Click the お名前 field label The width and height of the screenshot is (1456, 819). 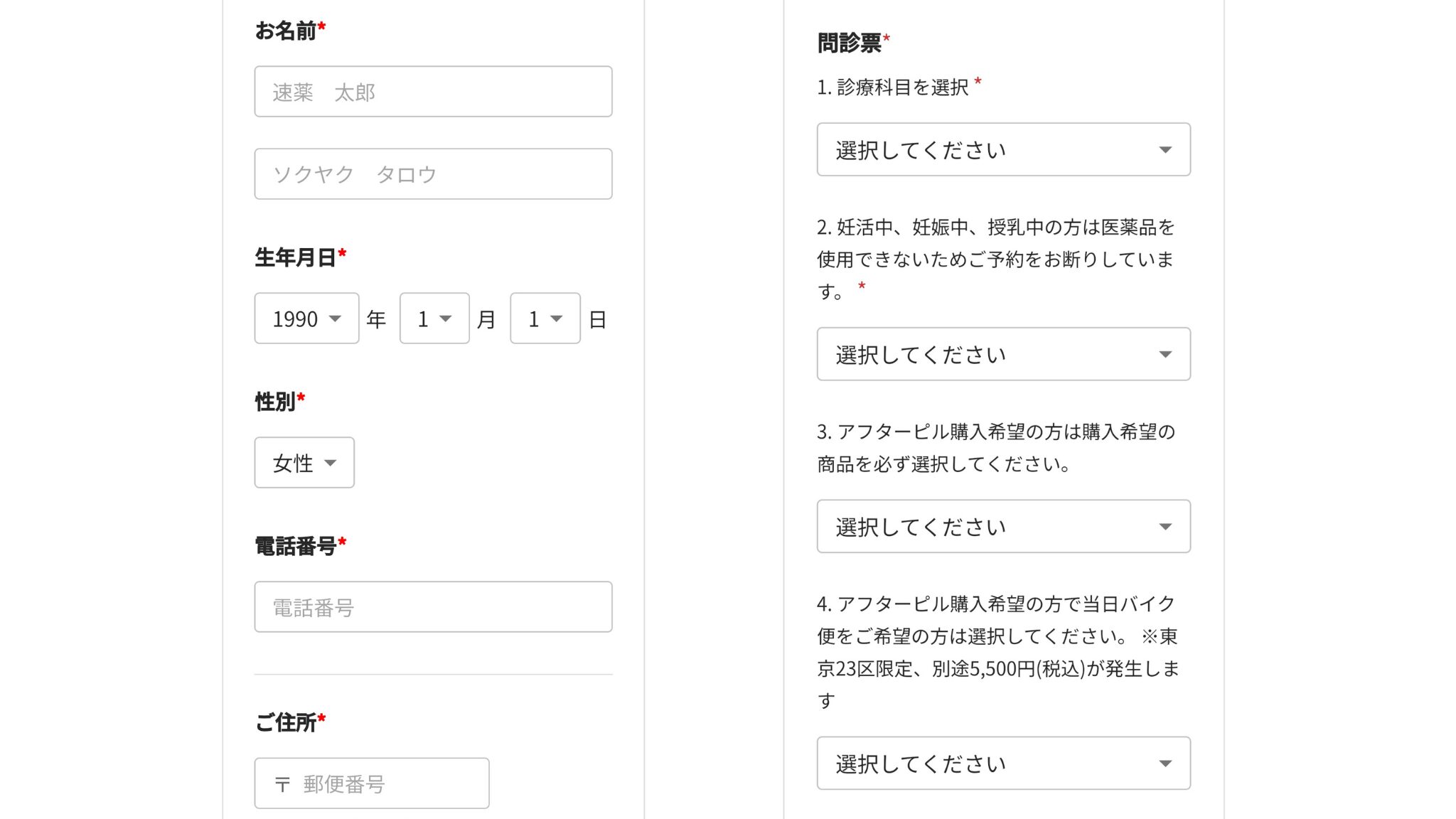pyautogui.click(x=286, y=31)
